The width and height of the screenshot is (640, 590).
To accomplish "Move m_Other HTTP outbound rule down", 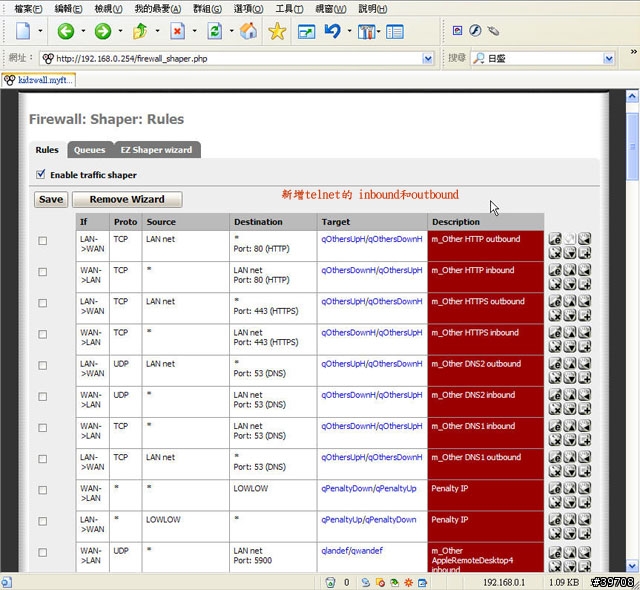I will (x=570, y=253).
